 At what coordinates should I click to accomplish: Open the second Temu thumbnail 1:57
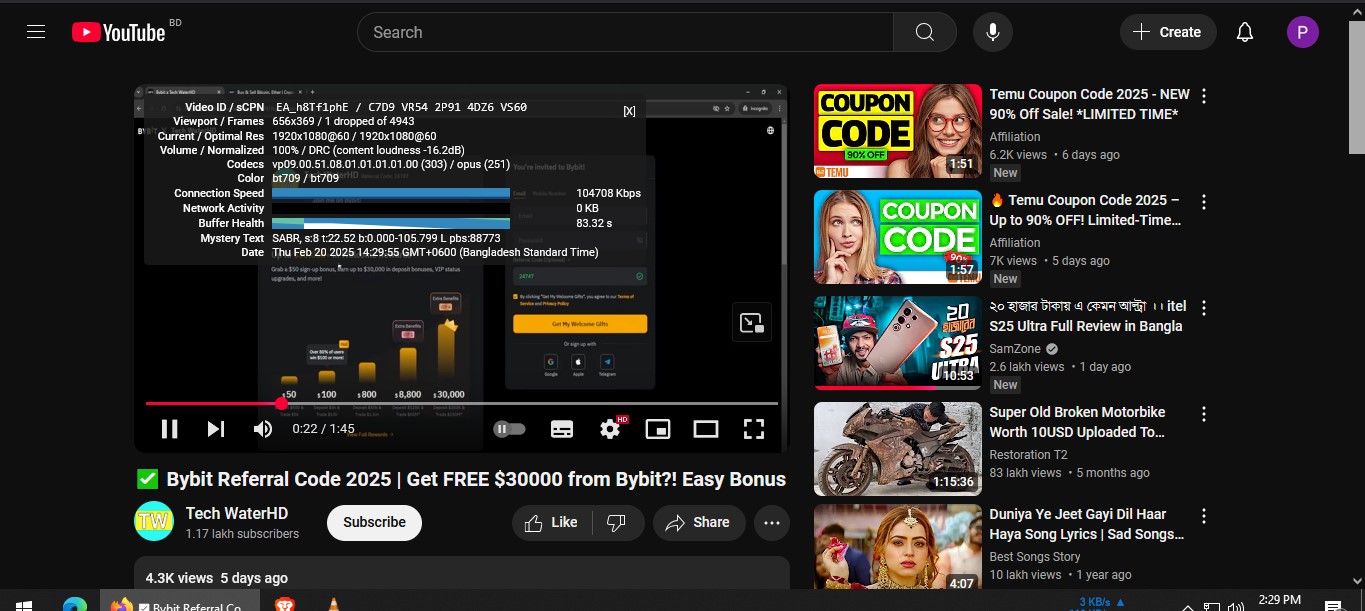[x=898, y=237]
